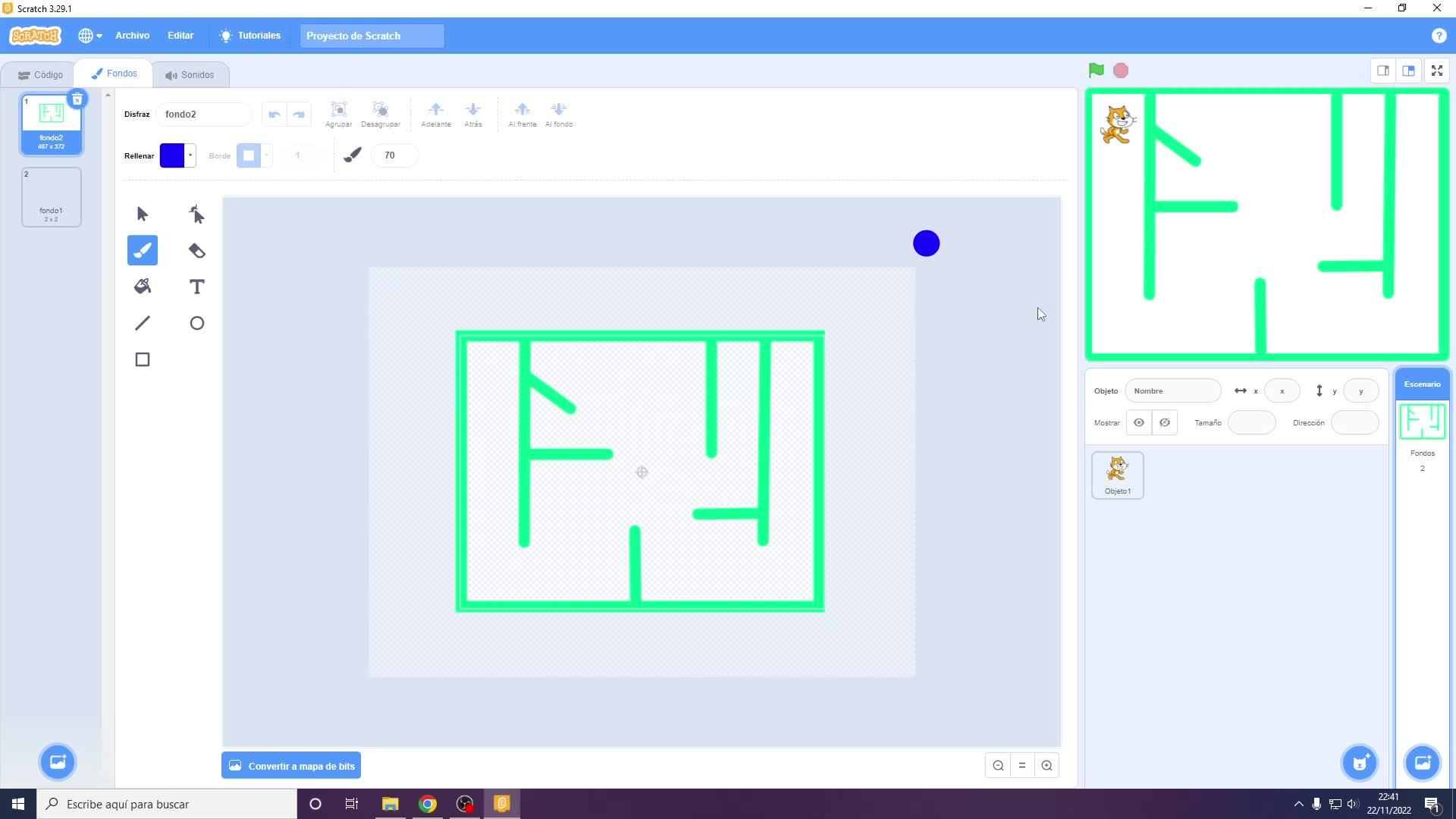Switch to the Sonidos tab
The height and width of the screenshot is (819, 1456).
[190, 75]
